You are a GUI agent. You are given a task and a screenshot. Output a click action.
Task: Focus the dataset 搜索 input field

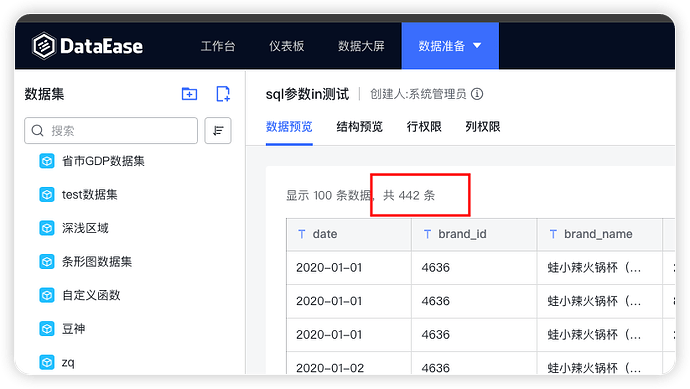click(111, 131)
